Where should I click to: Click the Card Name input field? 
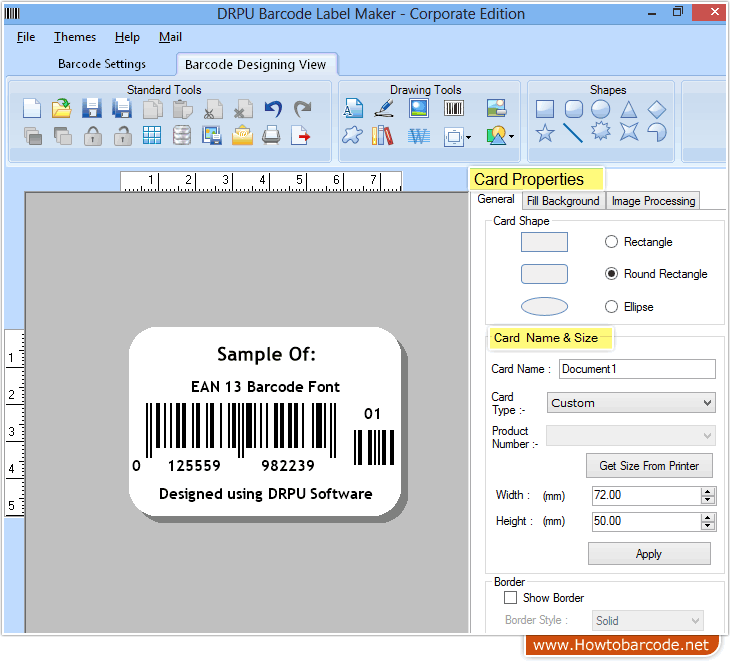point(637,369)
